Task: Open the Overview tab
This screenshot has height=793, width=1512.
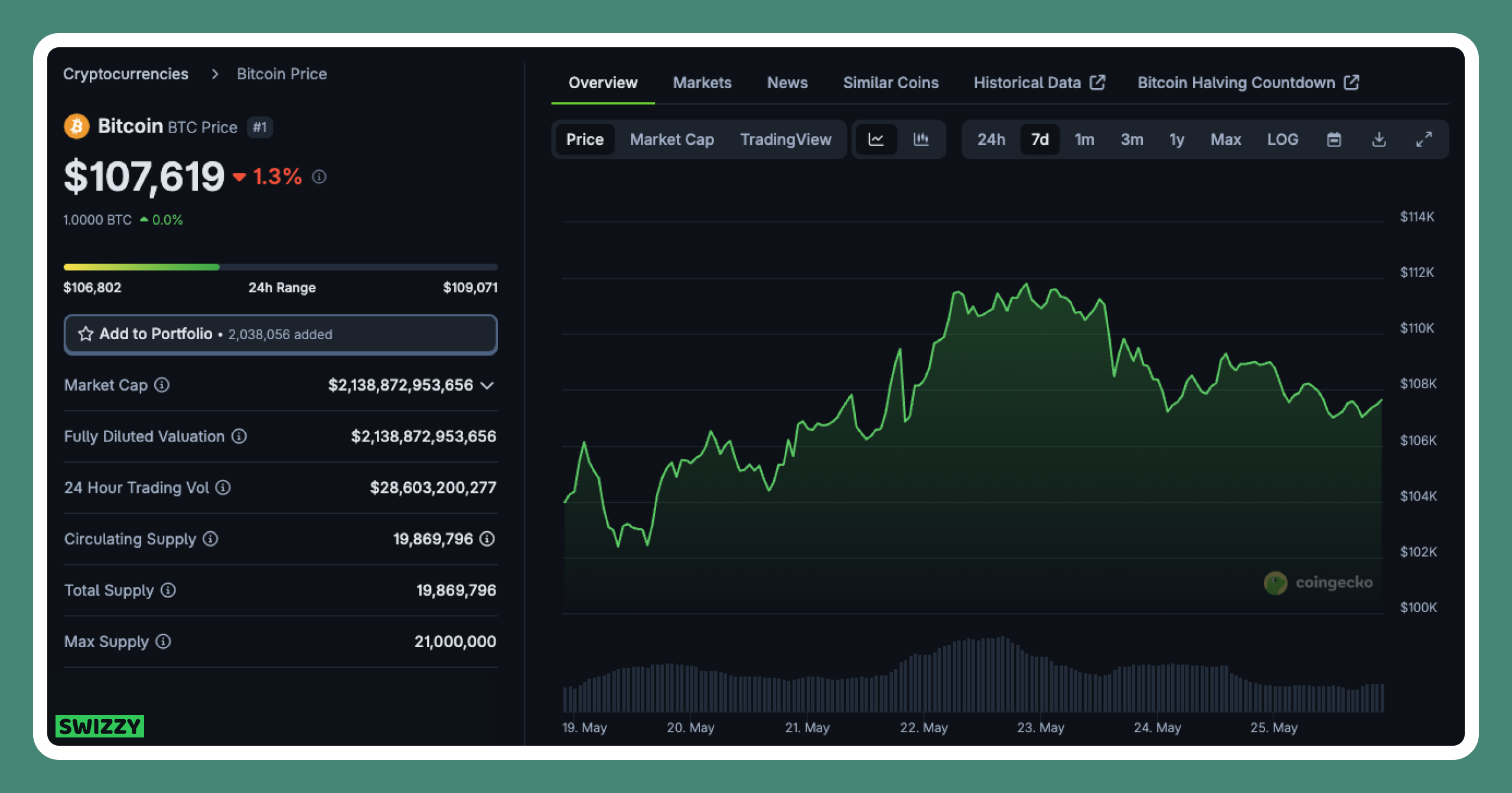Action: [603, 83]
